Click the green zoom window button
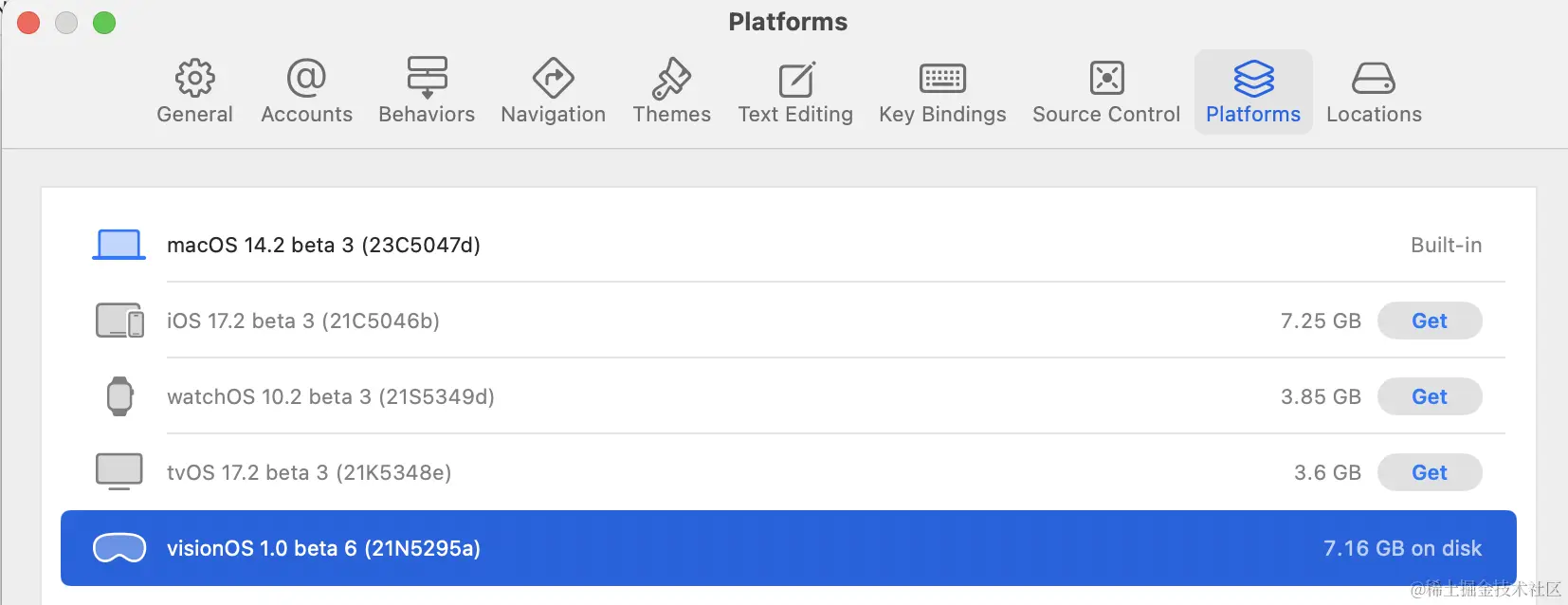The image size is (1568, 605). click(104, 23)
